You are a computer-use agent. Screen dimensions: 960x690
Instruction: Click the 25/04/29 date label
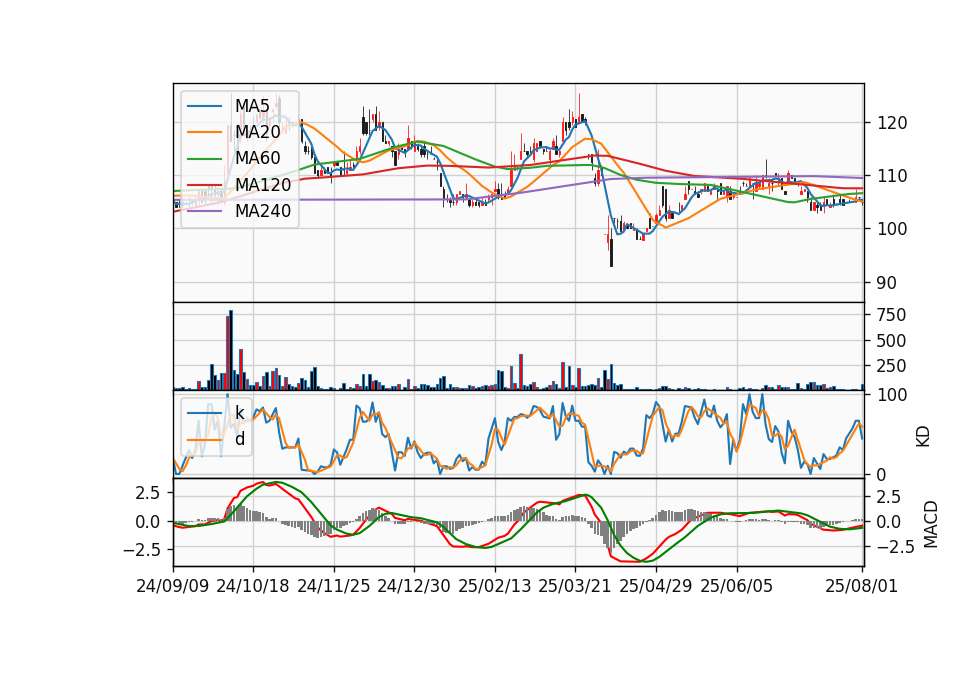coord(656,586)
